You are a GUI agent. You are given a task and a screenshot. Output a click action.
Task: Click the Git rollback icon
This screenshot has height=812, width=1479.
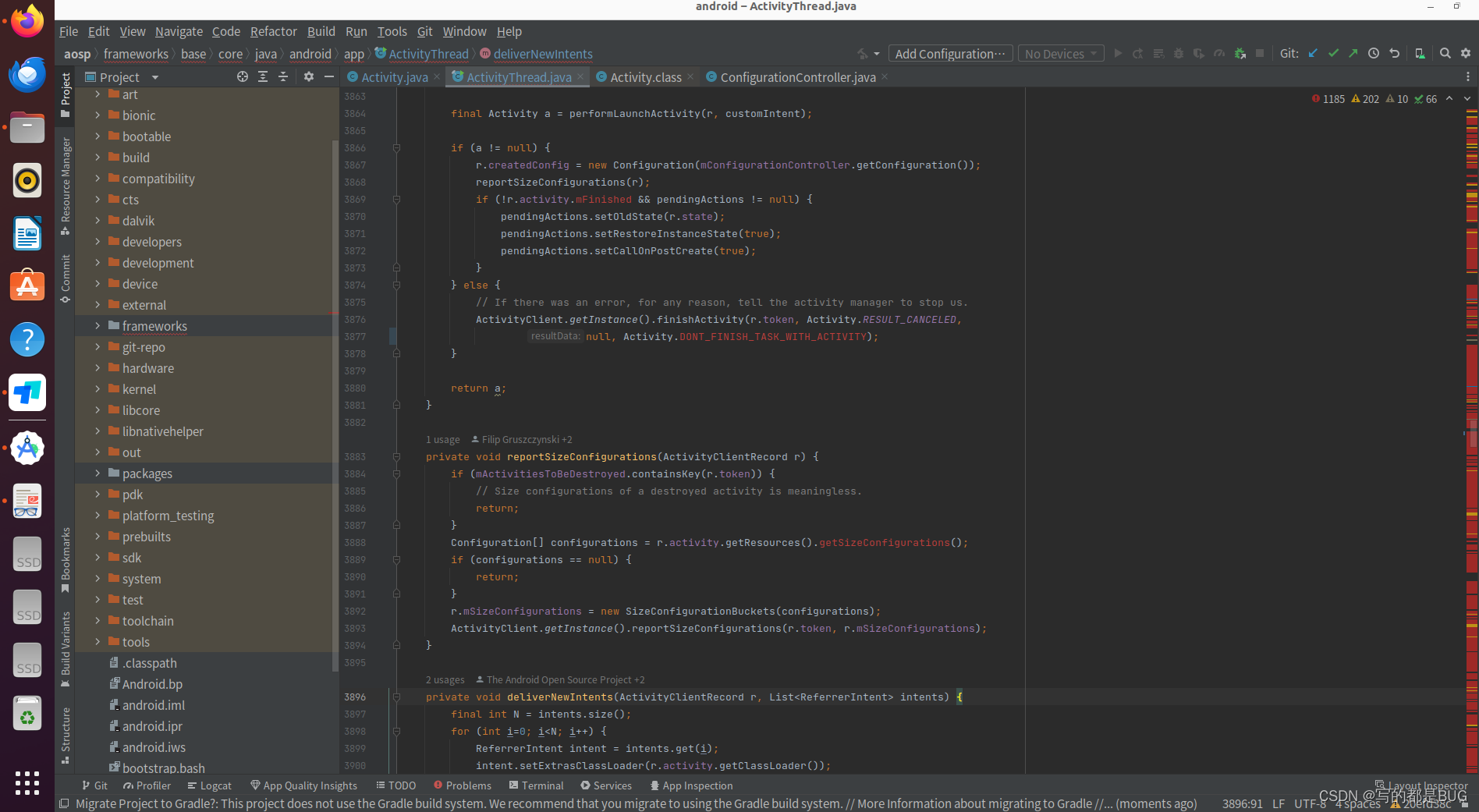click(x=1395, y=54)
